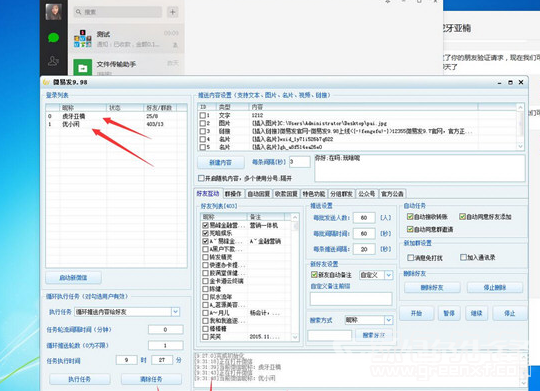Open the WeChat contacts icon in sidebar

[53, 61]
